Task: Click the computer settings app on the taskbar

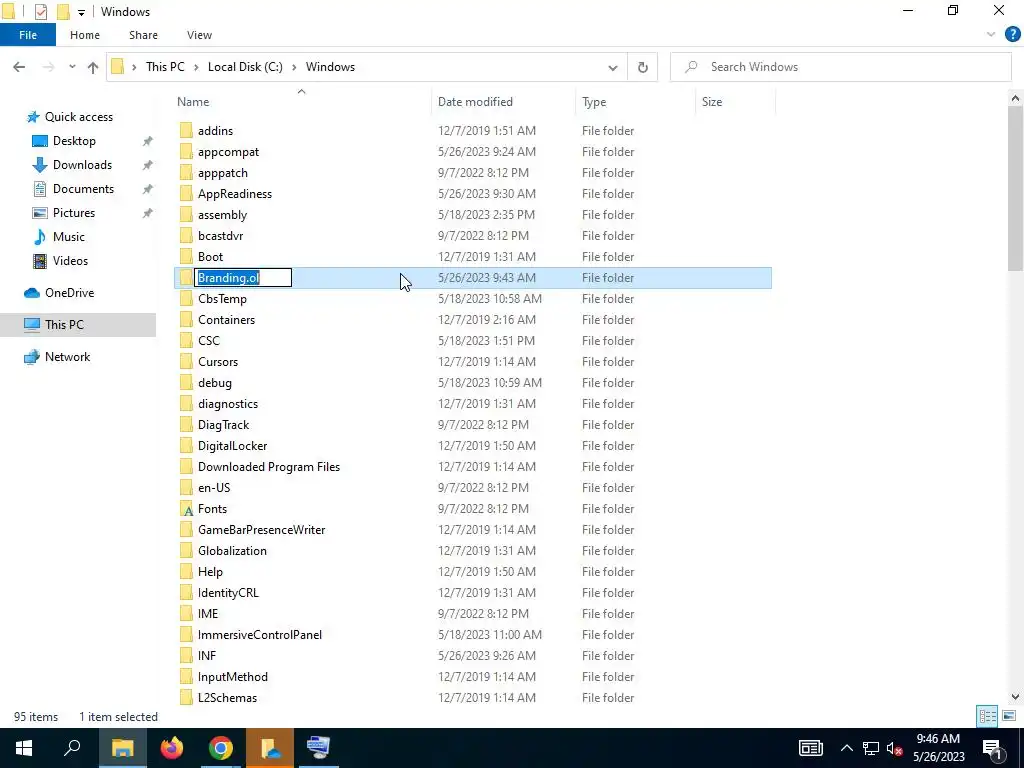Action: tap(319, 748)
